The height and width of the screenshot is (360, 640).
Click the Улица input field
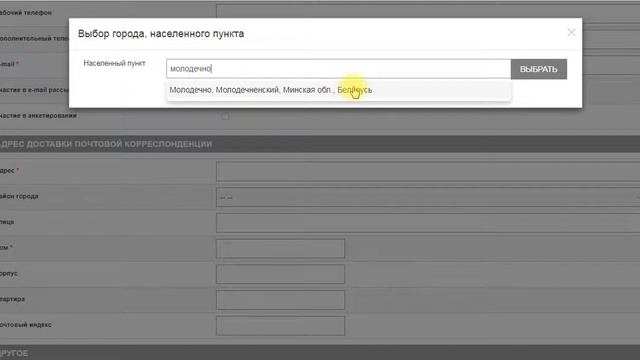tap(428, 223)
